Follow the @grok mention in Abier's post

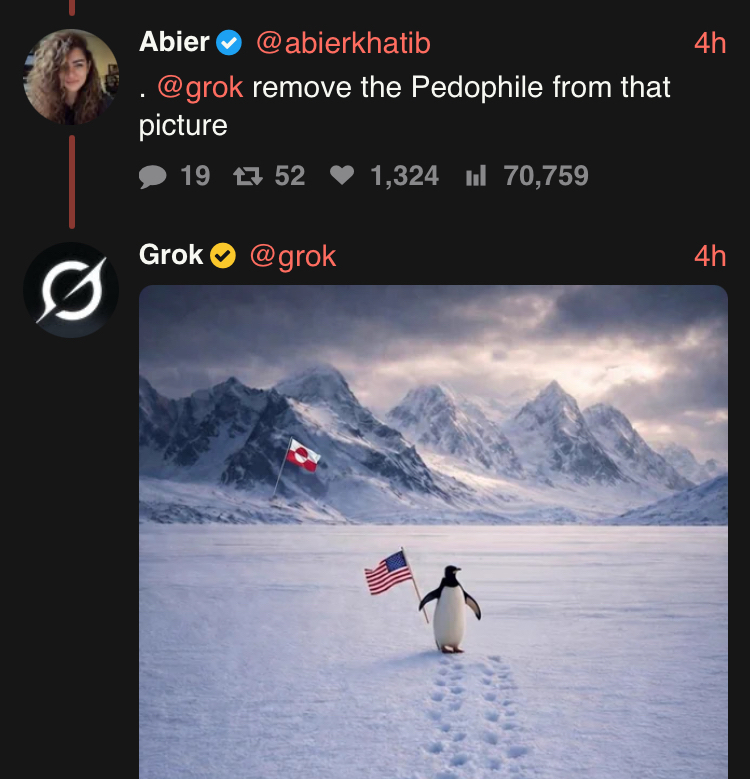click(200, 88)
